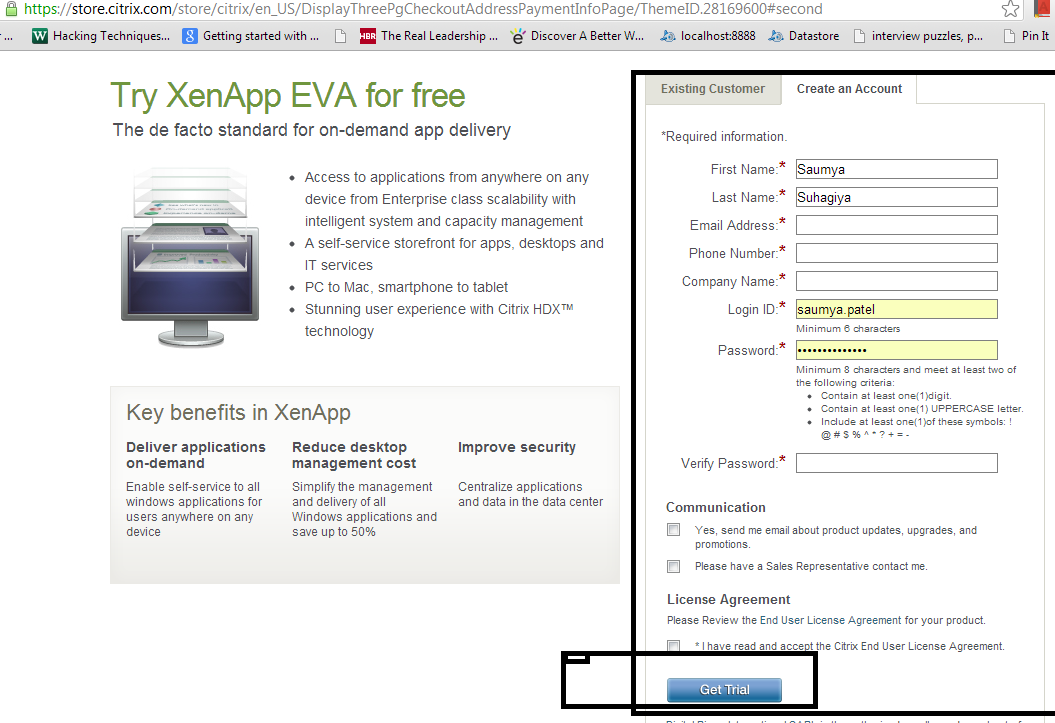Viewport: 1055px width, 723px height.
Task: Click the Password field
Action: (x=896, y=350)
